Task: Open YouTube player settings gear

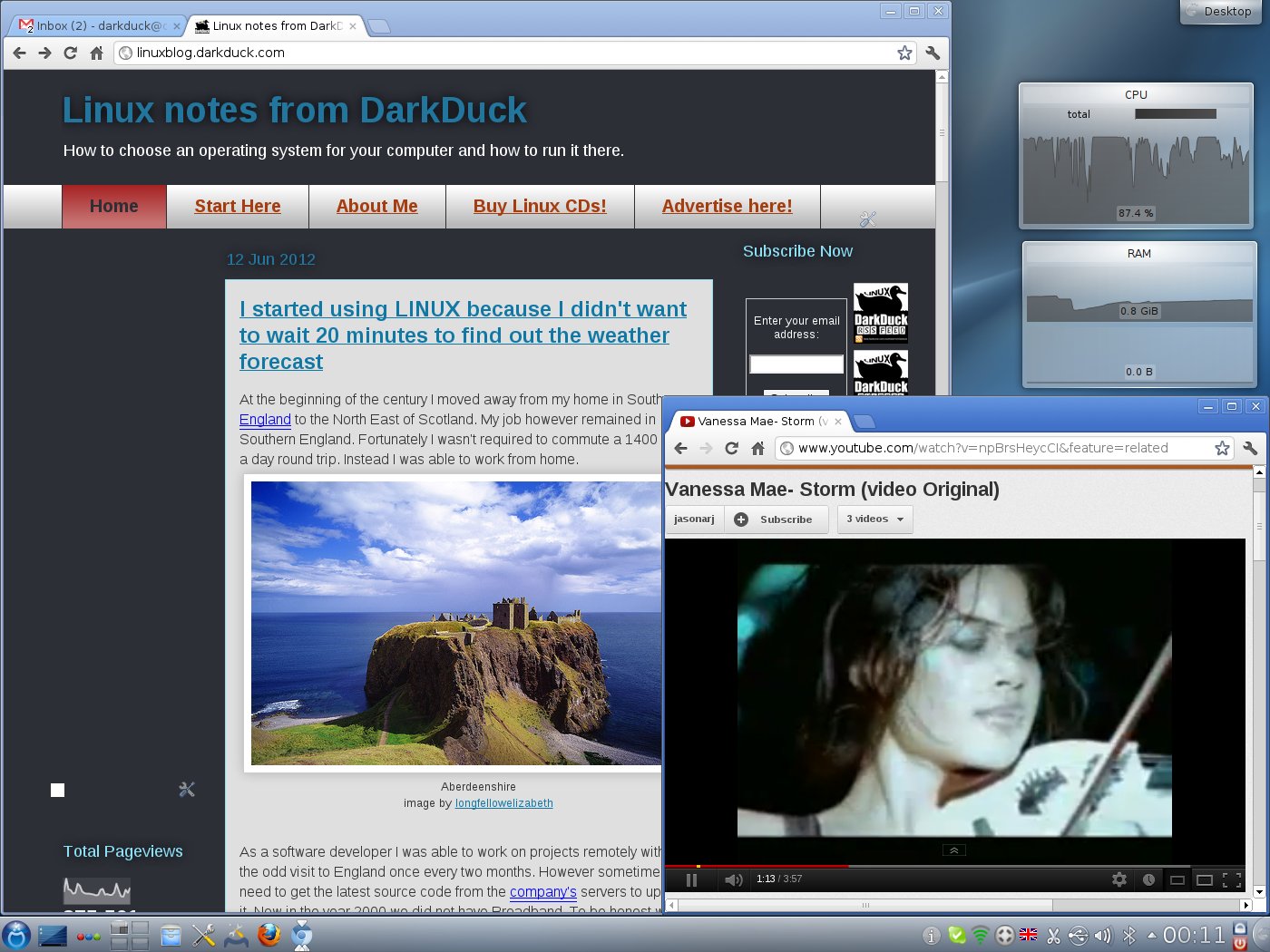Action: (x=1119, y=879)
